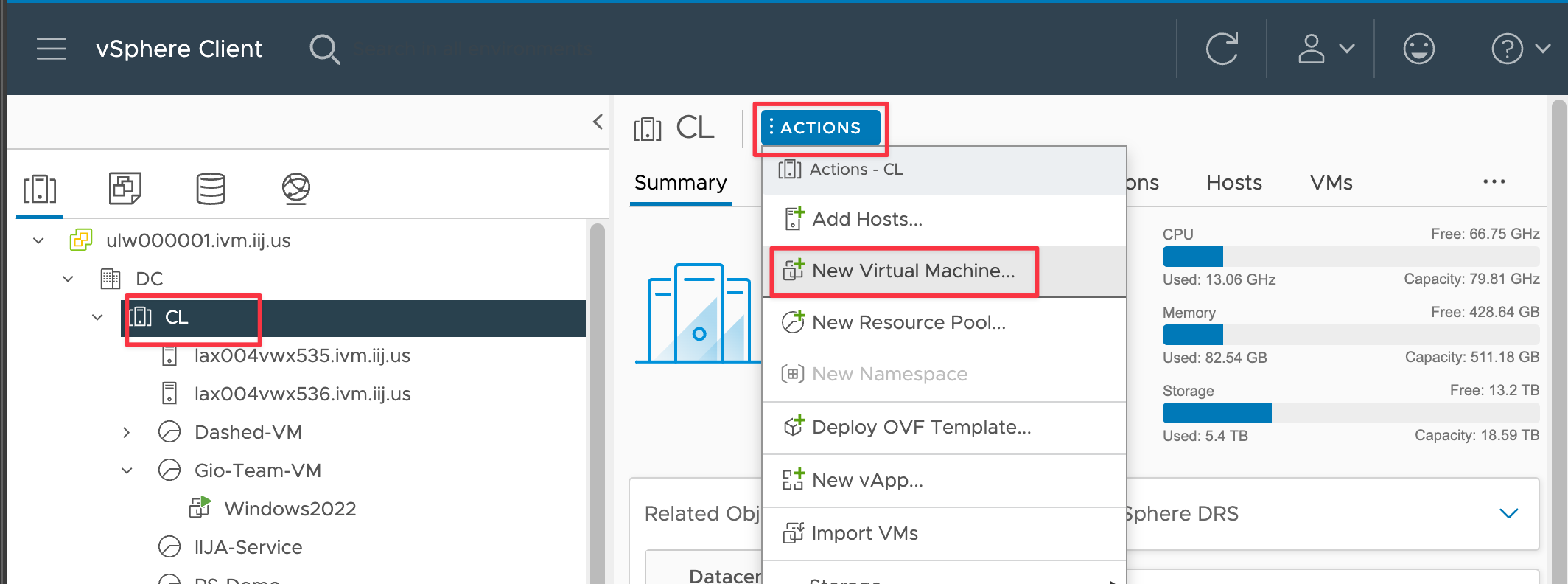Click the Deploy OVF Template menu icon

pyautogui.click(x=794, y=425)
